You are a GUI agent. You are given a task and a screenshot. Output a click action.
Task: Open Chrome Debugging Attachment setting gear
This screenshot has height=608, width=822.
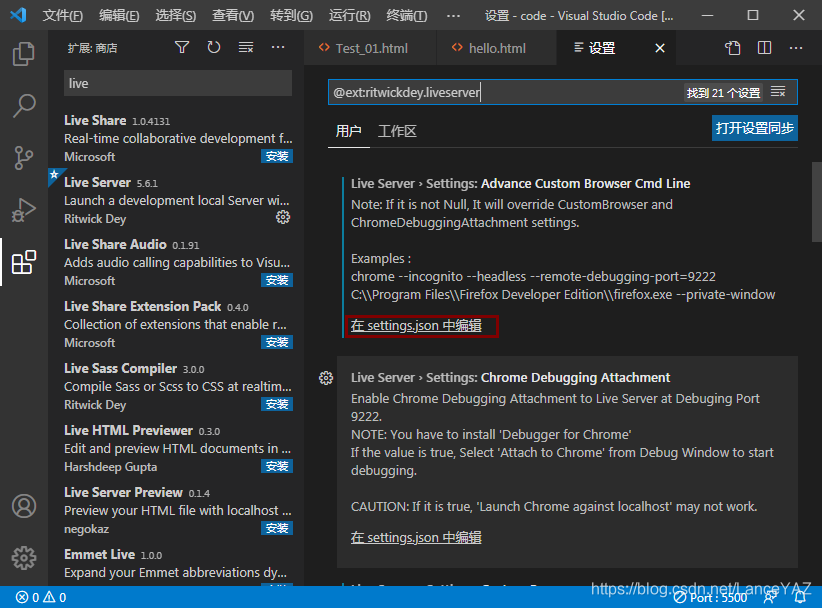point(326,378)
